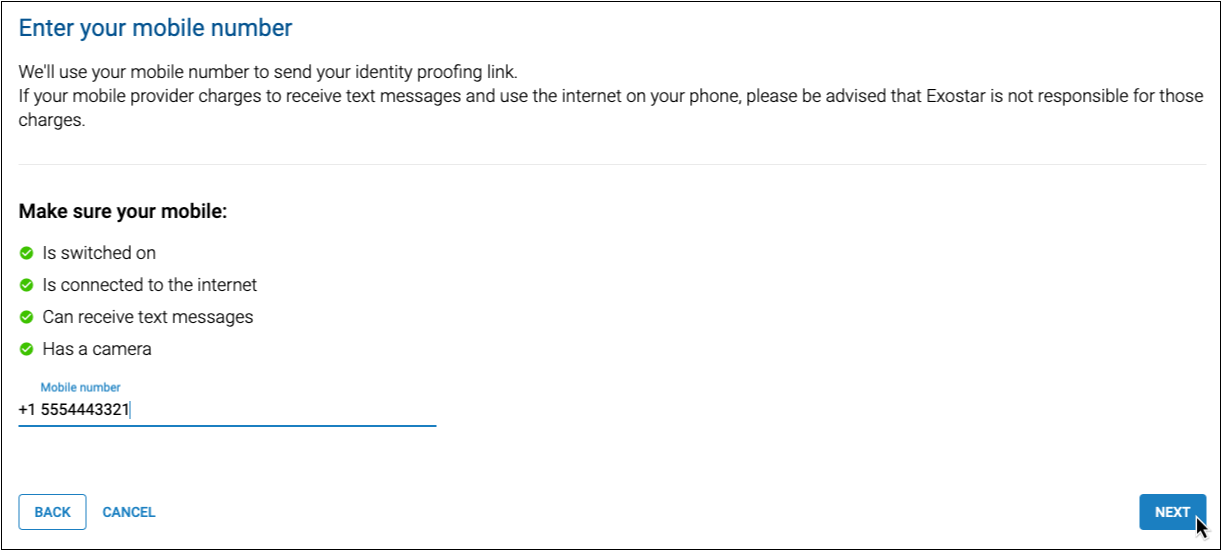Click the small 'Mobile number' field label
Screen dimensions: 1221x550
[x=80, y=387]
